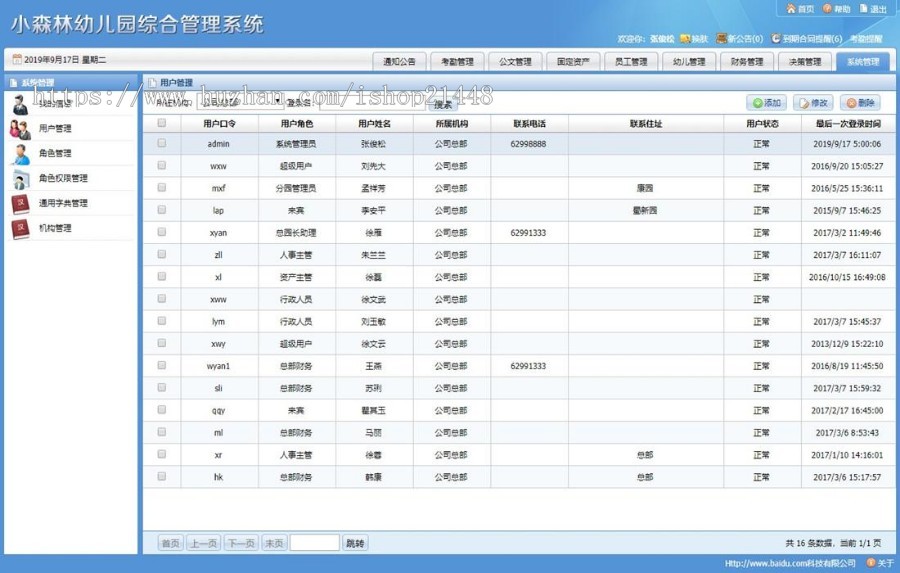This screenshot has width=900, height=573.
Task: Click the 用户管理 panel header document icon
Action: click(152, 83)
